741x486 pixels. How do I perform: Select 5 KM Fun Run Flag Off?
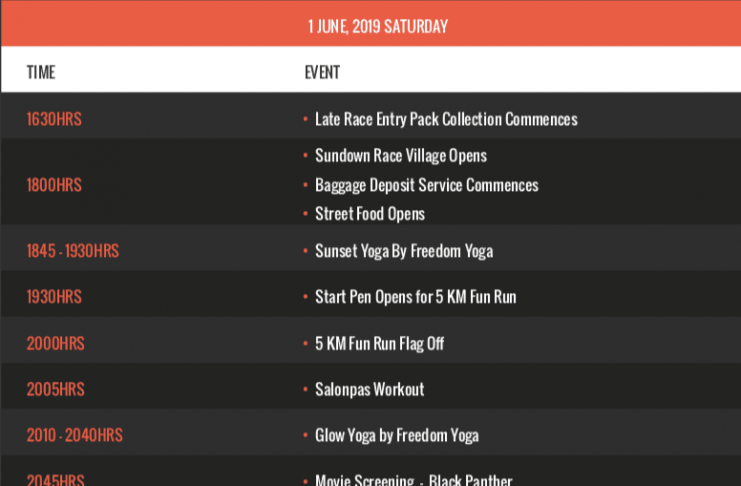click(379, 344)
